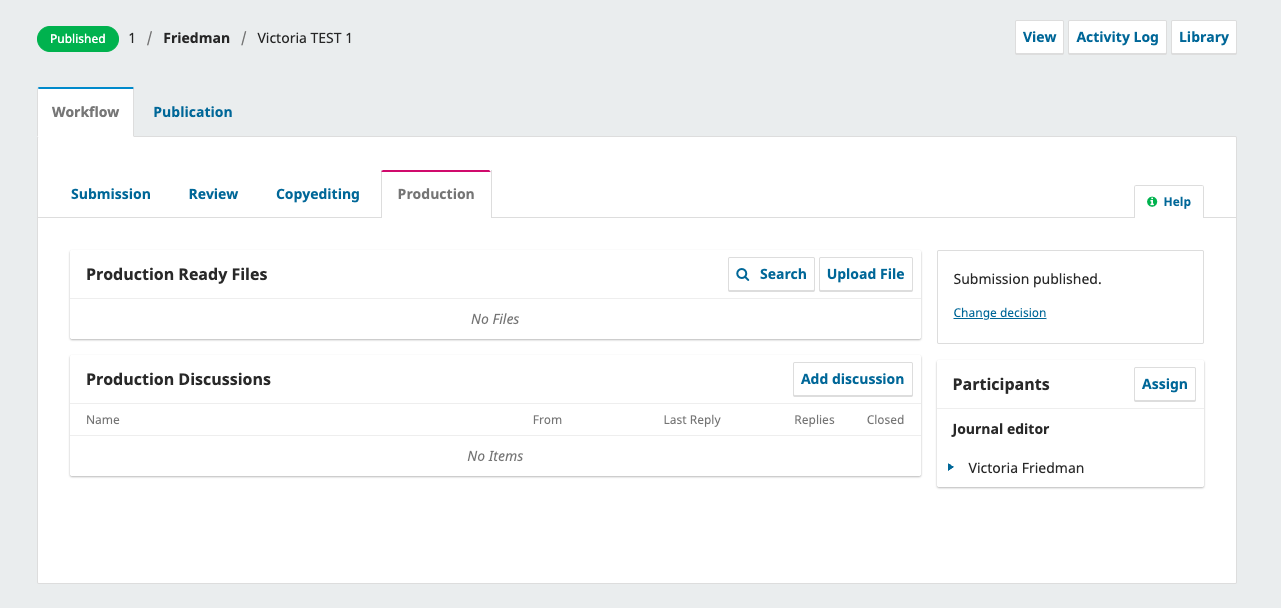This screenshot has width=1281, height=608.
Task: Open the Submission stage tab
Action: (x=111, y=194)
